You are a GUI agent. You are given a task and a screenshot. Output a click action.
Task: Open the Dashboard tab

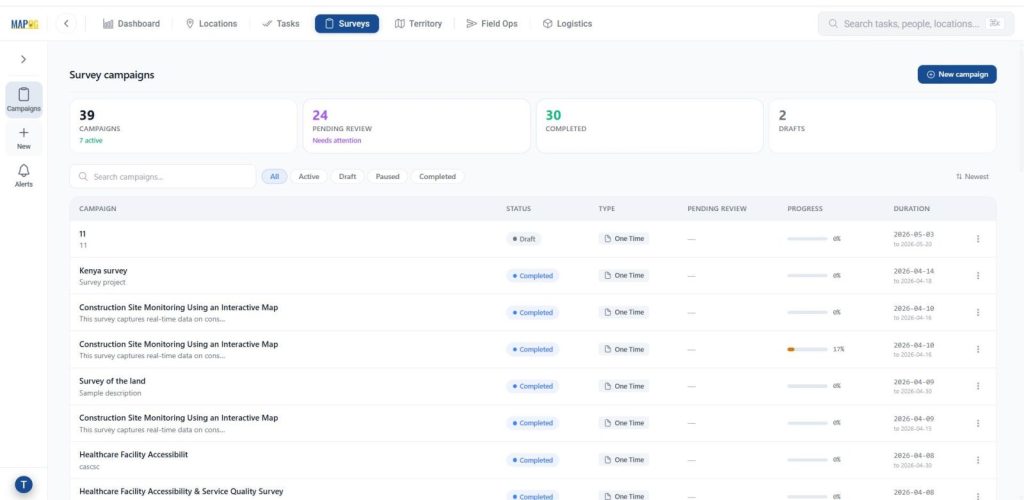[x=131, y=23]
